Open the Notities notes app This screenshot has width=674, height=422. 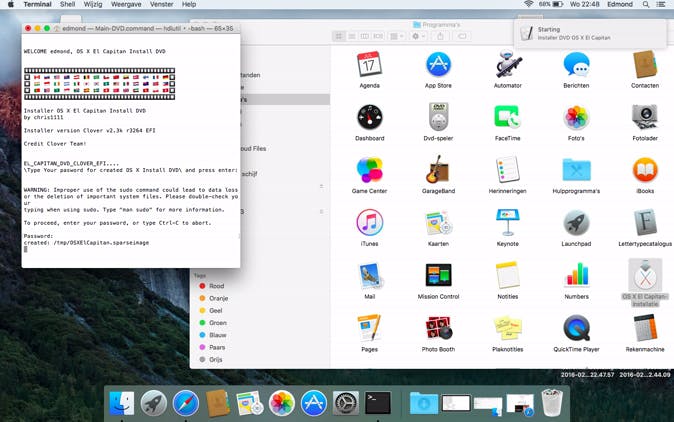[x=507, y=275]
